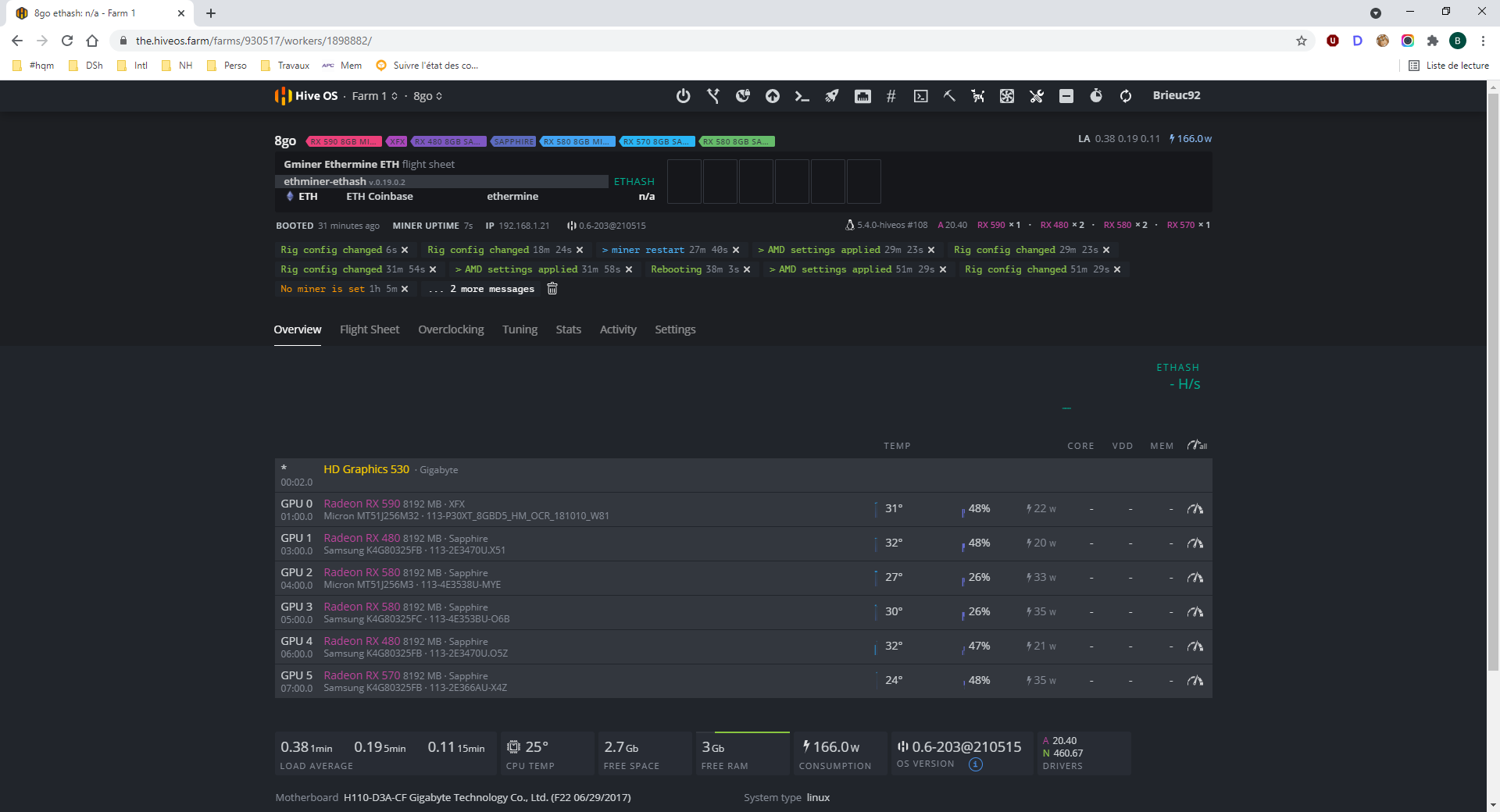
Task: Expand the Farm 1 selector
Action: point(375,96)
